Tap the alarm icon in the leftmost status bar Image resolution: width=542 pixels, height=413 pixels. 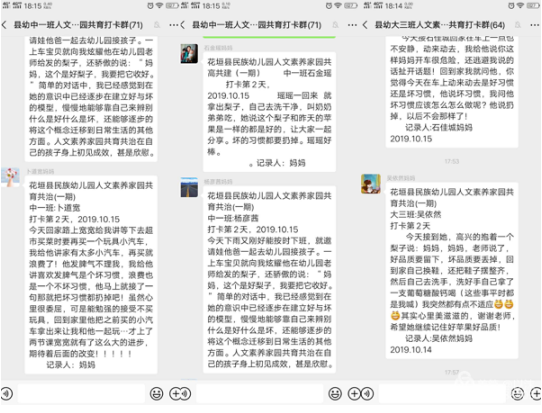[150, 6]
